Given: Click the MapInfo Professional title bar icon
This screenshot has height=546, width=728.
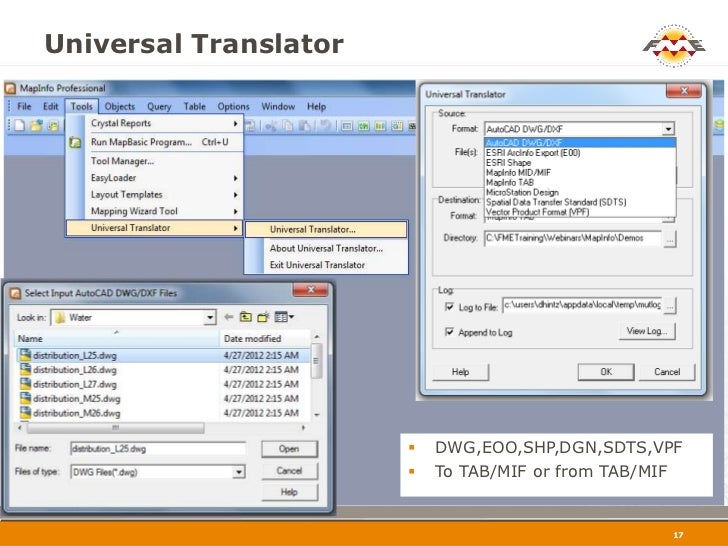Looking at the screenshot, I should point(10,88).
